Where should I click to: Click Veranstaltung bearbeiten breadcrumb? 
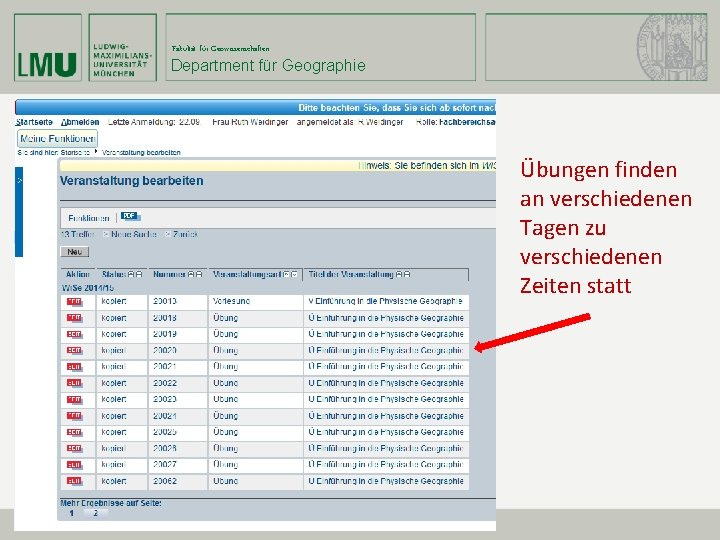point(141,152)
